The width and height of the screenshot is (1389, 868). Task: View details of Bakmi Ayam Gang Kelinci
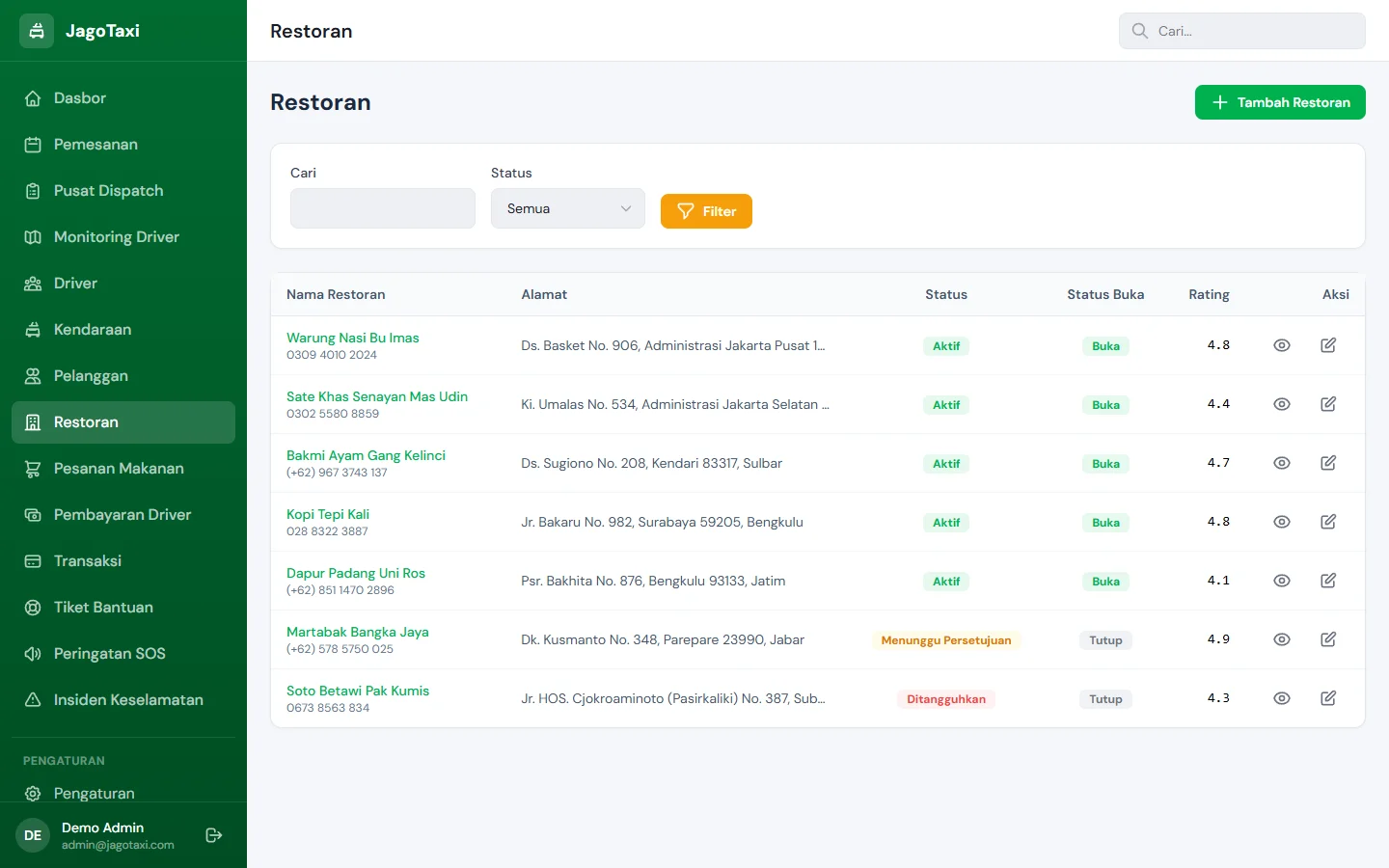pyautogui.click(x=1282, y=463)
